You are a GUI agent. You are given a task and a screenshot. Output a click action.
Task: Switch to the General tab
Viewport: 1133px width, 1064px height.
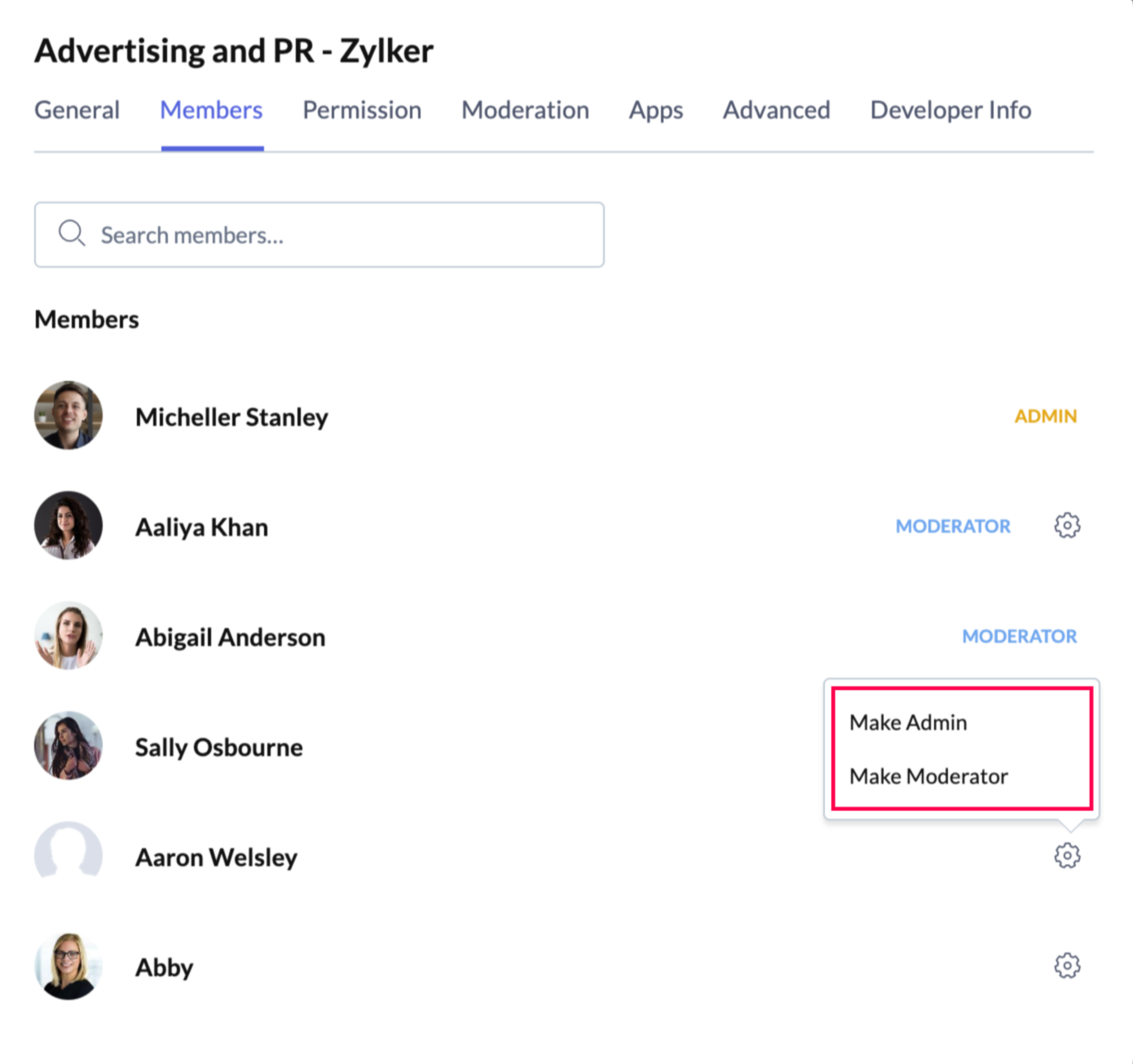77,110
